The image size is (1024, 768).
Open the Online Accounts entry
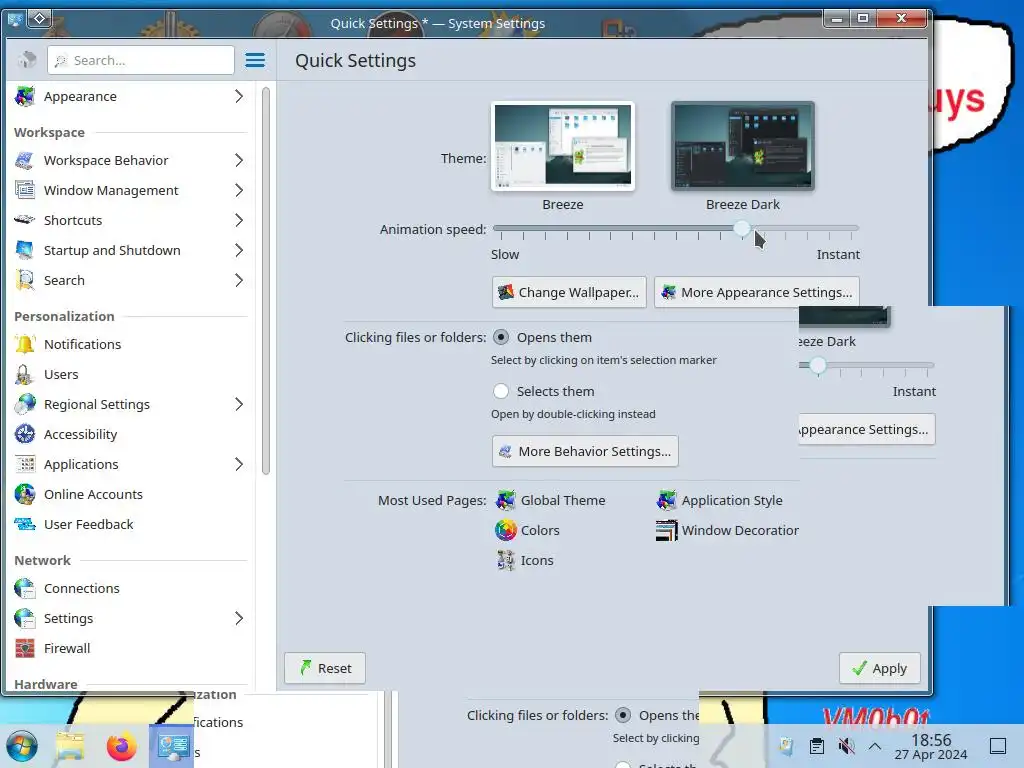[x=131, y=494]
